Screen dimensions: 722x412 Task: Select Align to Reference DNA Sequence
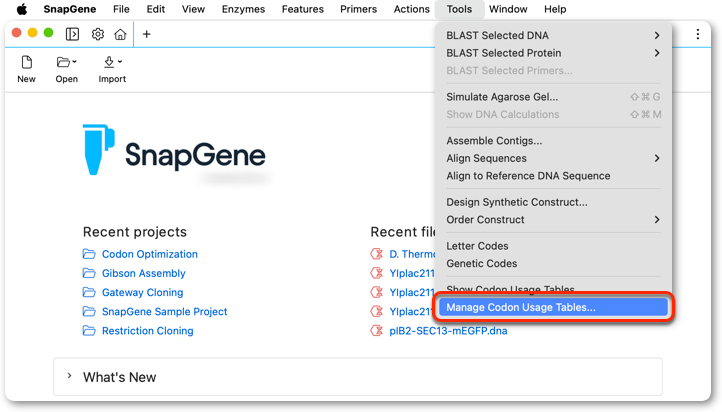pos(553,176)
